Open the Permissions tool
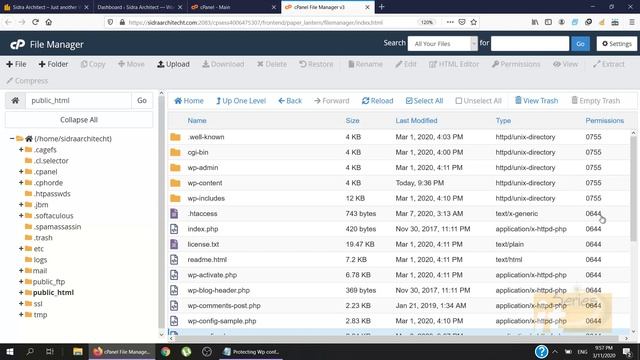 coord(516,64)
